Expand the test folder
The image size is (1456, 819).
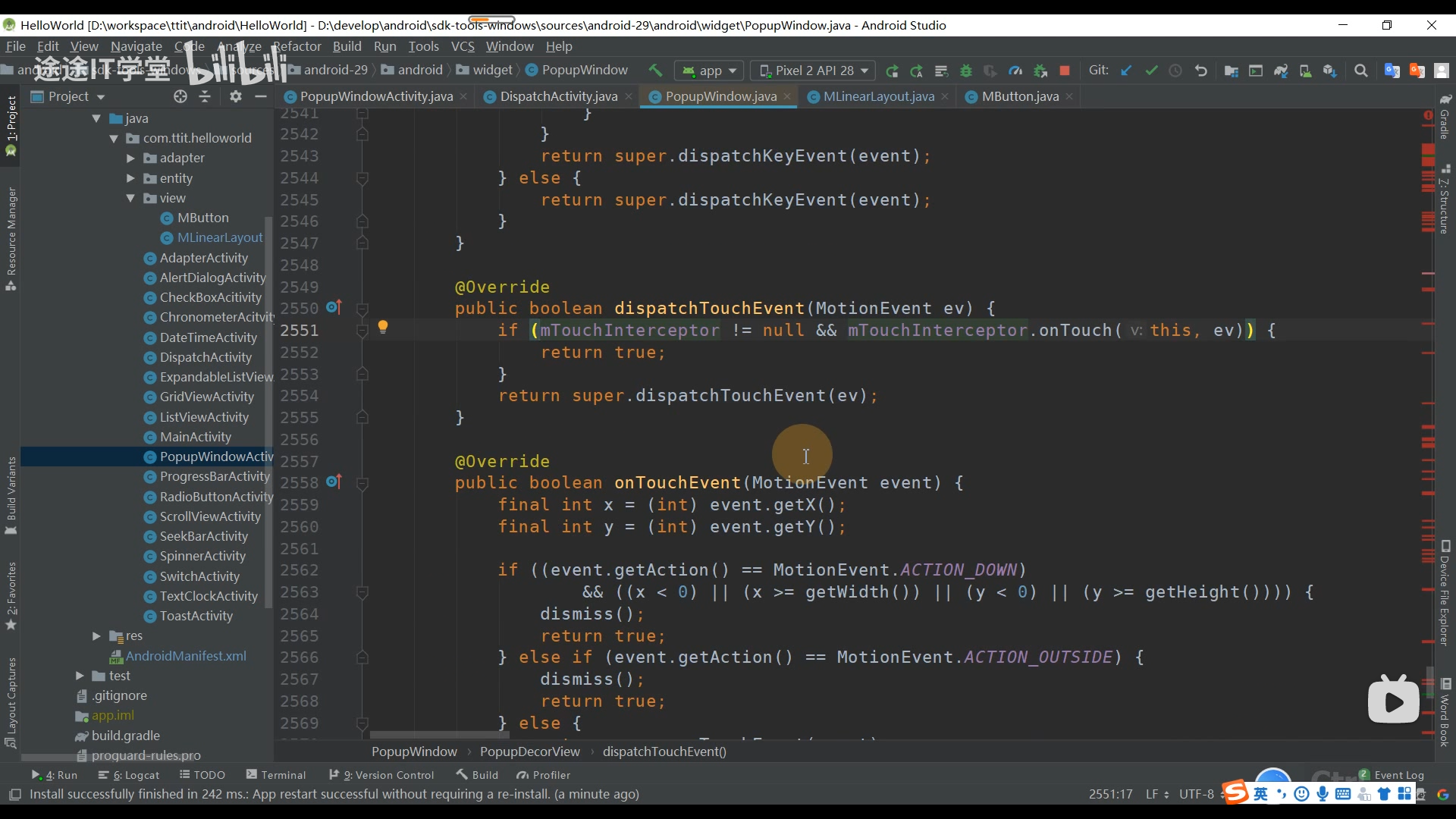point(80,676)
